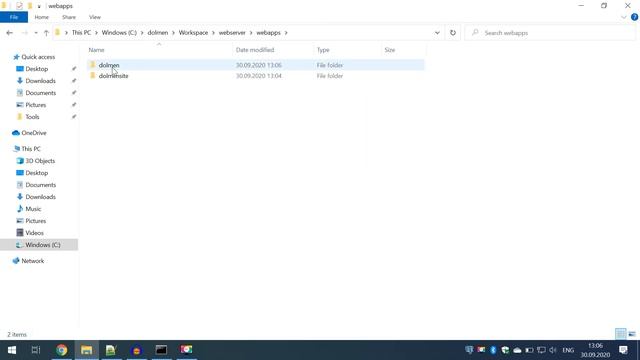This screenshot has height=360, width=640.
Task: Expand the ribbon with the chevron
Action: coord(624,17)
